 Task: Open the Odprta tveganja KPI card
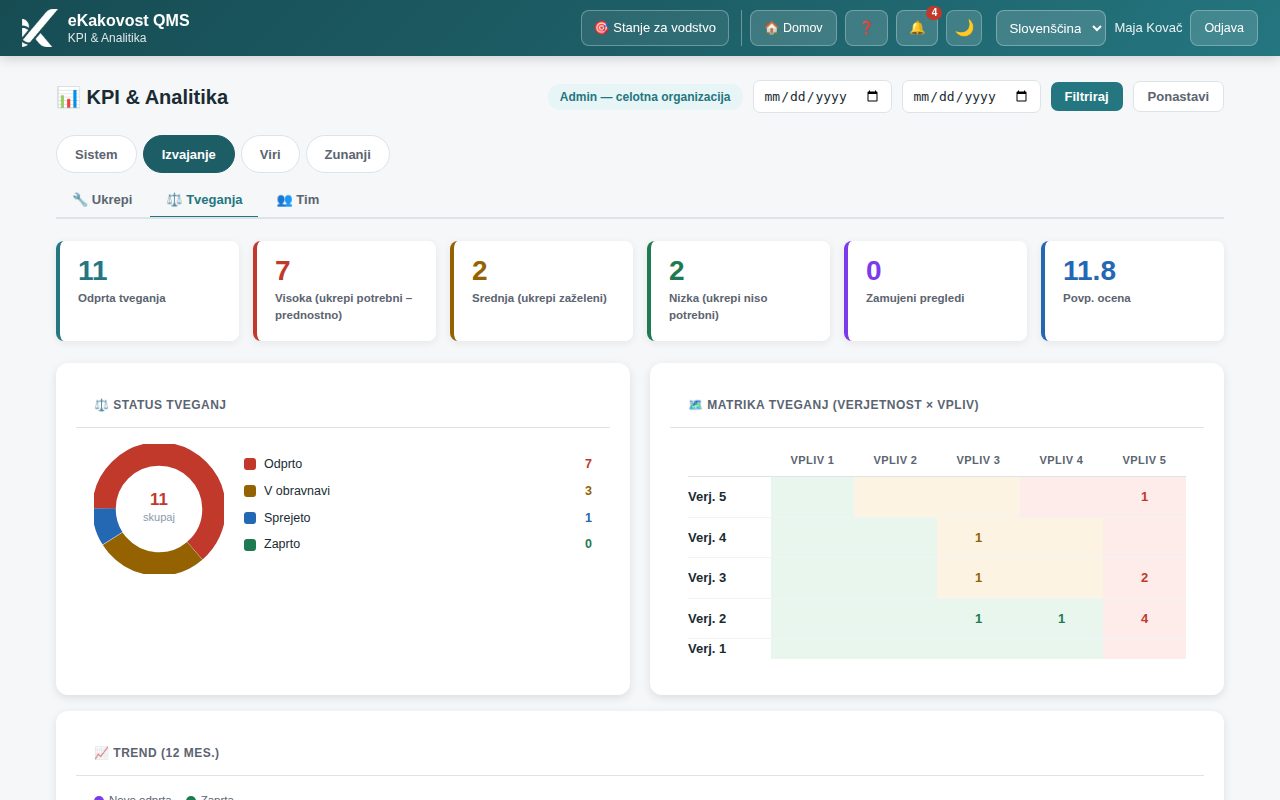(x=148, y=291)
